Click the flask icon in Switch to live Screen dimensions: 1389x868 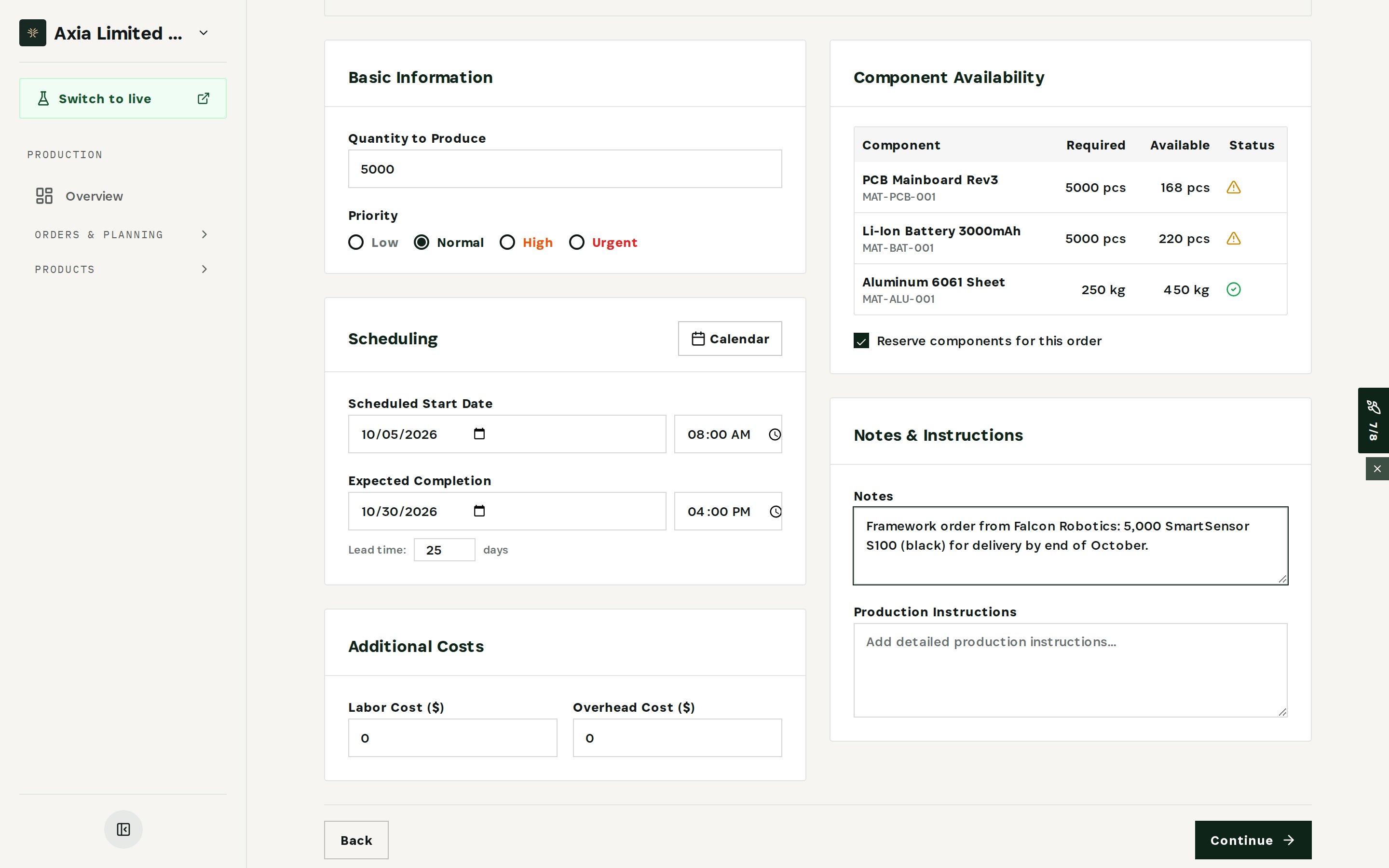(x=43, y=98)
